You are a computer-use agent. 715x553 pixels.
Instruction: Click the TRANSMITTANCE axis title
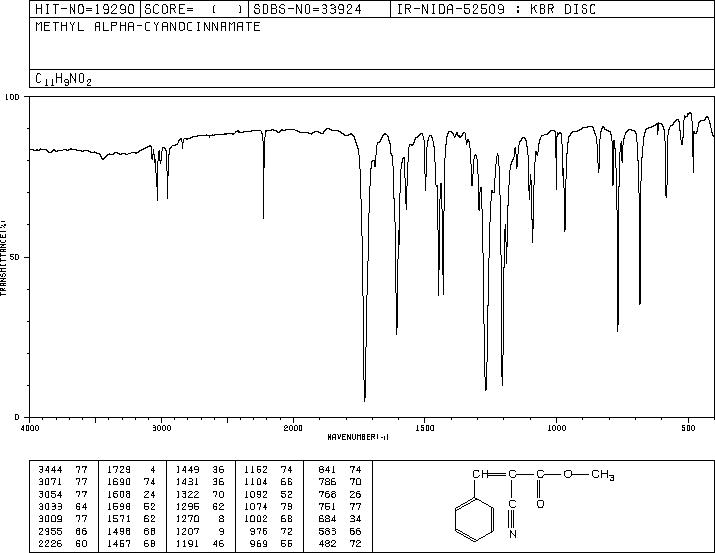(4, 258)
